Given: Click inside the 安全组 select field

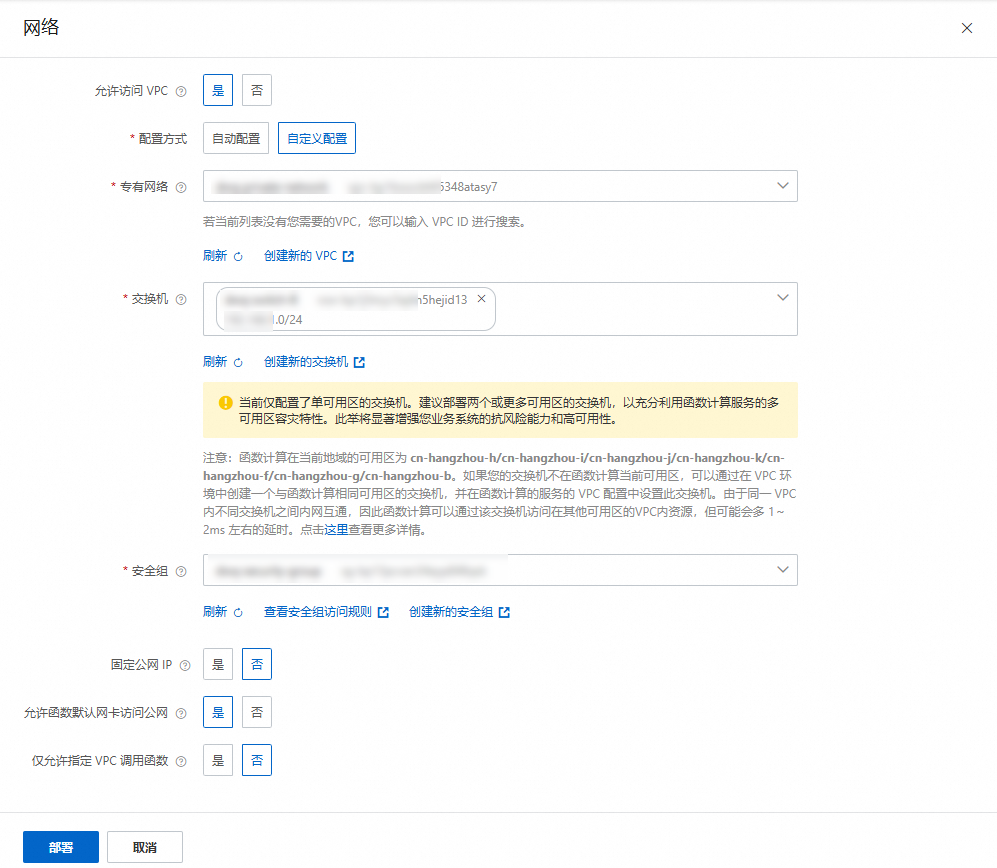Looking at the screenshot, I should 500,570.
